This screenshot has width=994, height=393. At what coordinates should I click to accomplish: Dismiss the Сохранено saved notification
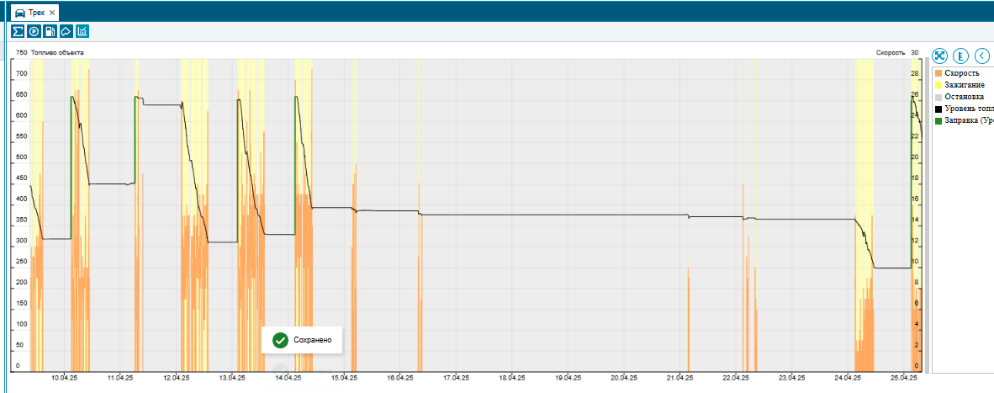(x=302, y=340)
